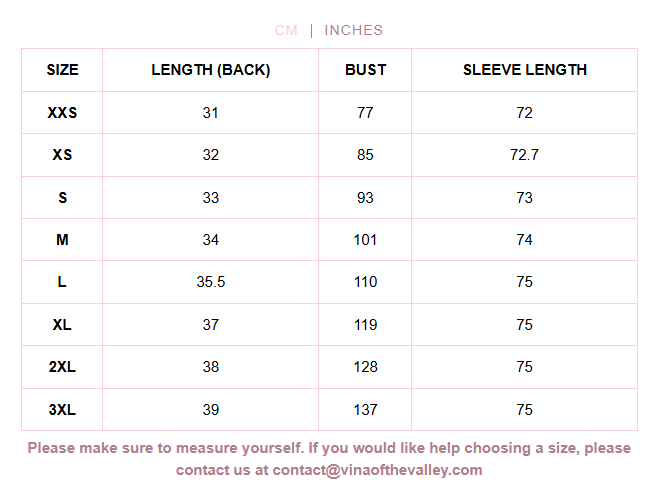The height and width of the screenshot is (492, 658).
Task: Click the 72.7 sleeve length value
Action: point(525,155)
